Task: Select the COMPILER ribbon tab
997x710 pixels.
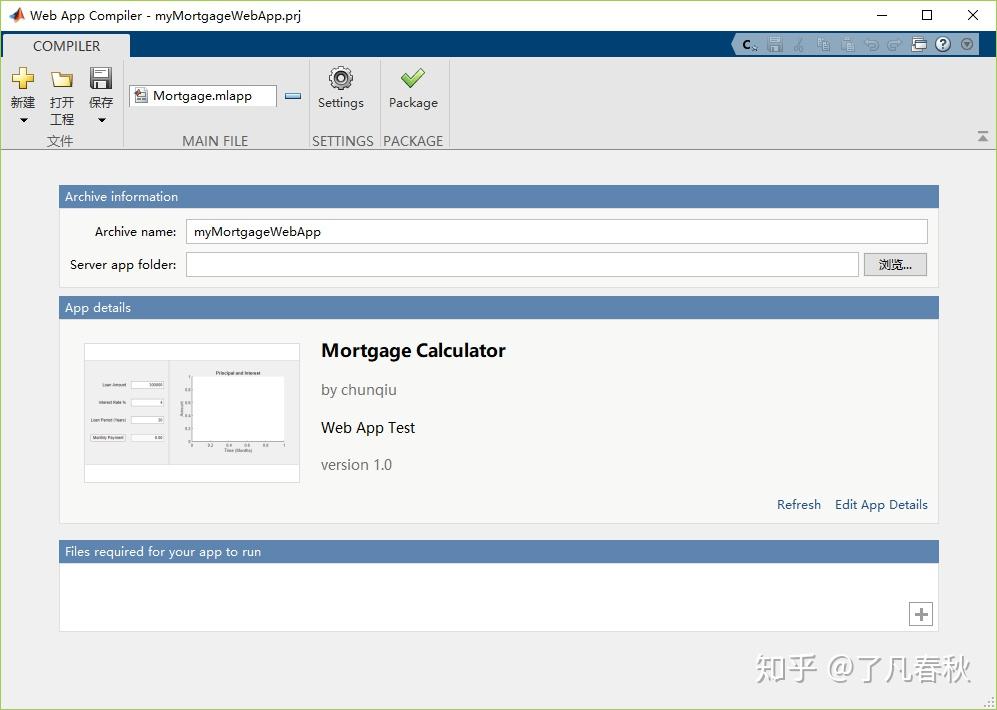Action: pyautogui.click(x=67, y=45)
